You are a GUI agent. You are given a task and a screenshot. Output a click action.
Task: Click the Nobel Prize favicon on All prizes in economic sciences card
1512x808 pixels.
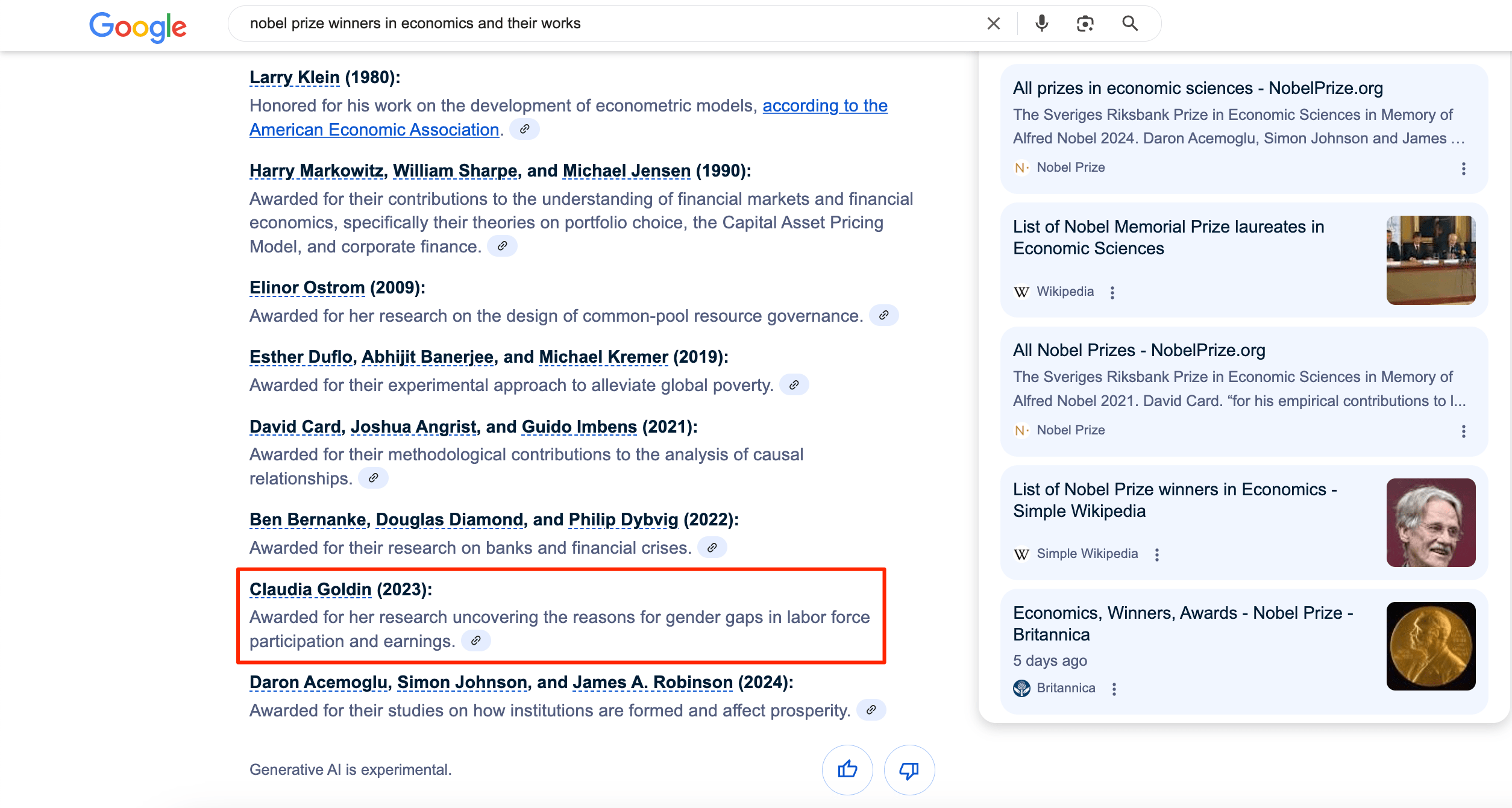[x=1021, y=168]
